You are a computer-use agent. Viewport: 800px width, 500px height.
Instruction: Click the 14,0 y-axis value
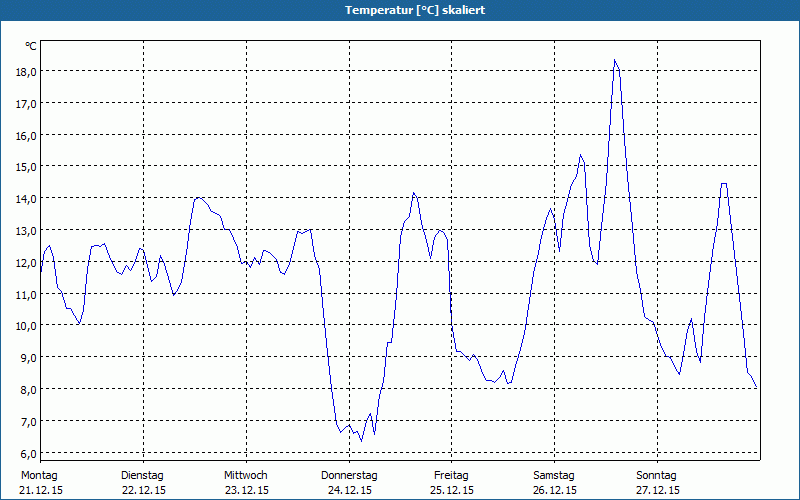[27, 199]
